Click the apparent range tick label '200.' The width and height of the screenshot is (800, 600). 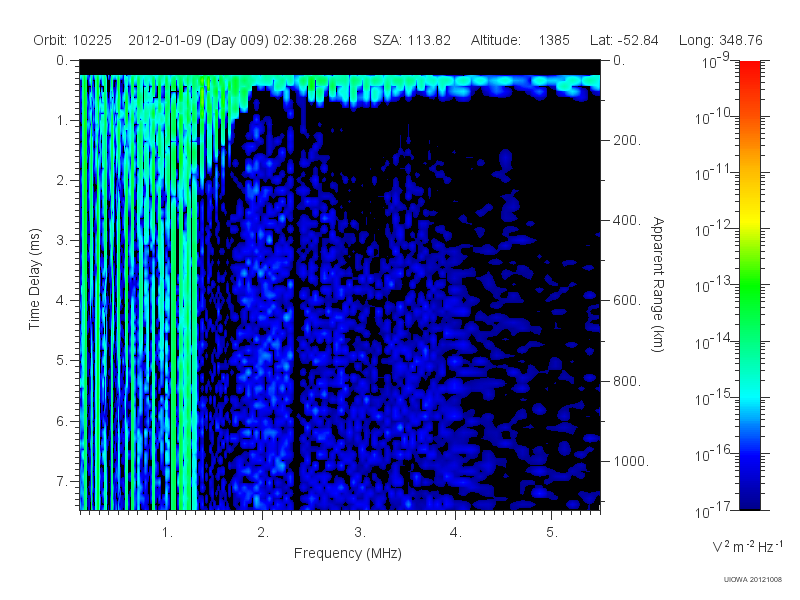click(x=627, y=140)
